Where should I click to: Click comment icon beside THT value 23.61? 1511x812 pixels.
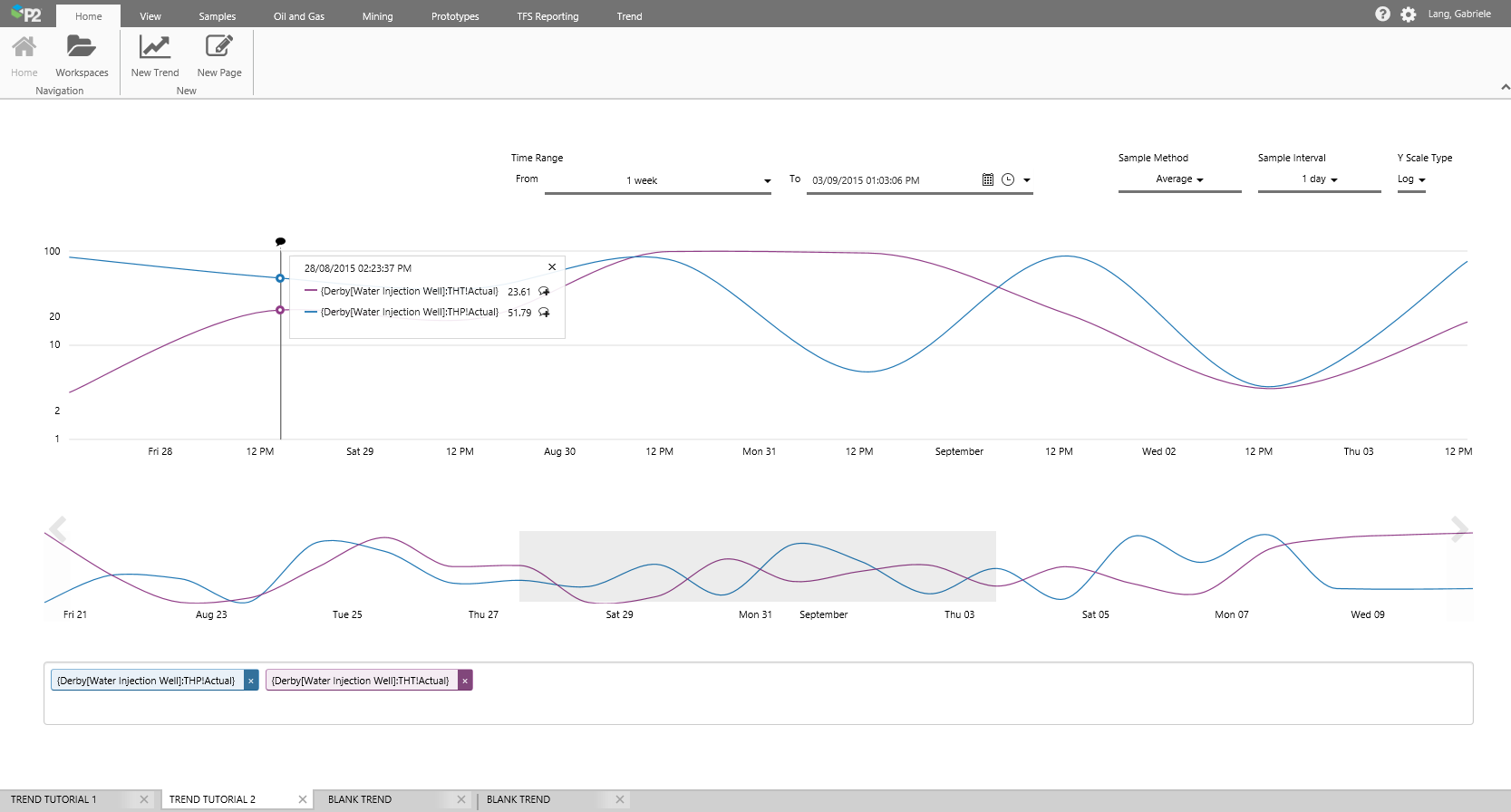click(x=544, y=292)
